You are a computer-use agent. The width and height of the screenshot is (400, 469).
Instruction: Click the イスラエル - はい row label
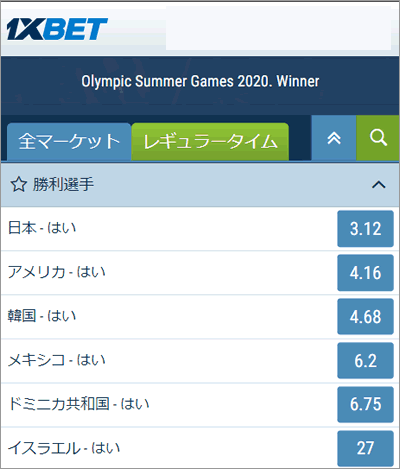click(x=64, y=448)
